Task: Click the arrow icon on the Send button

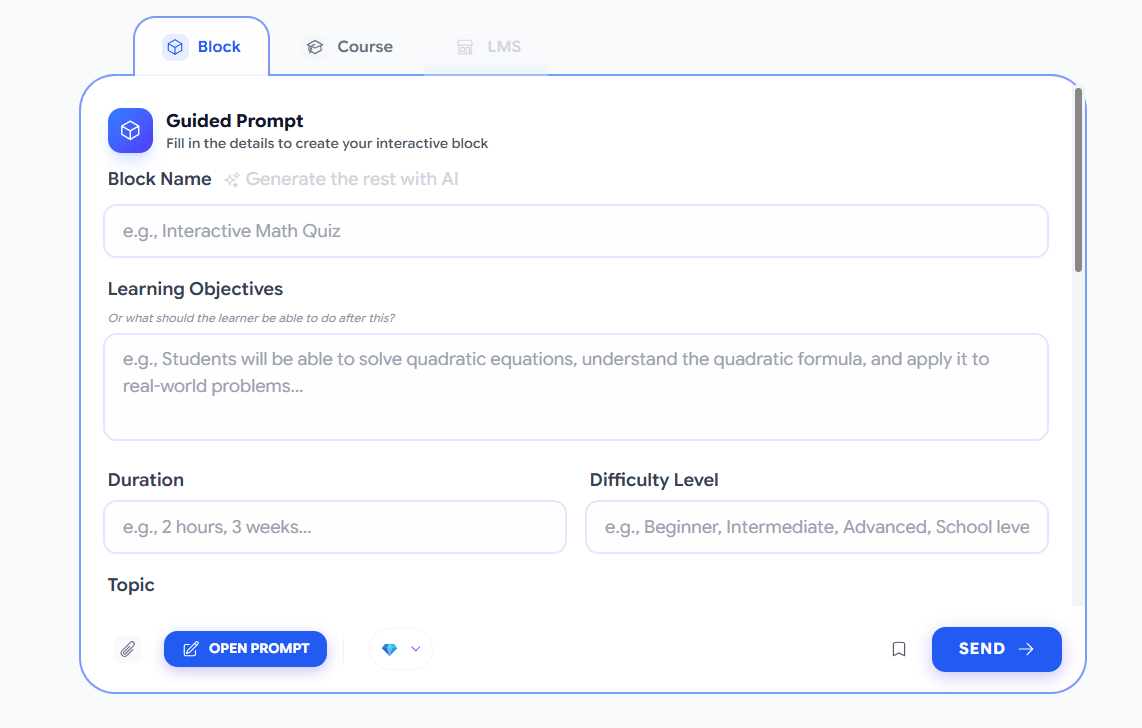Action: (x=1026, y=649)
